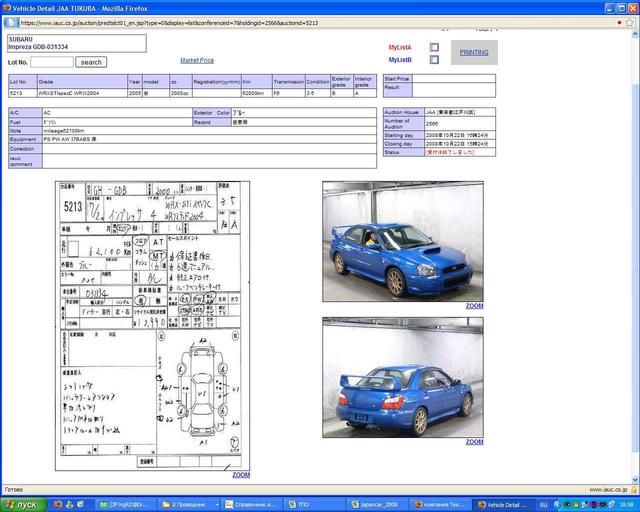Click the red Status text in auction info
Viewport: 640px width, 512px height.
click(450, 152)
